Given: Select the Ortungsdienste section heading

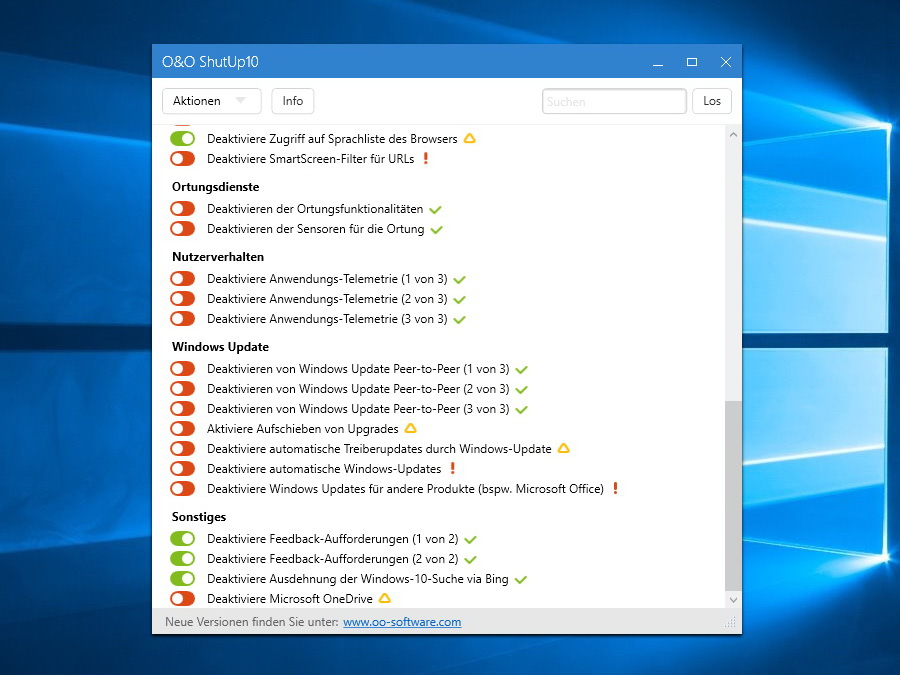Looking at the screenshot, I should 215,187.
